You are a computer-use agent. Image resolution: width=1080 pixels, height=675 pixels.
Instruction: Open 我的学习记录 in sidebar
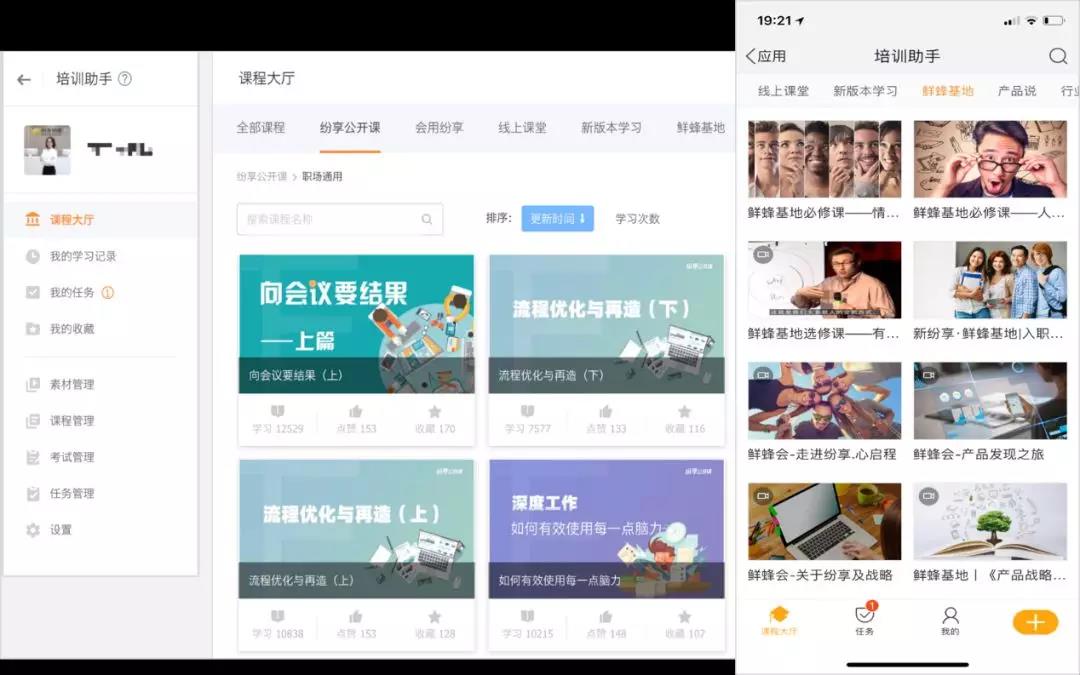[83, 256]
